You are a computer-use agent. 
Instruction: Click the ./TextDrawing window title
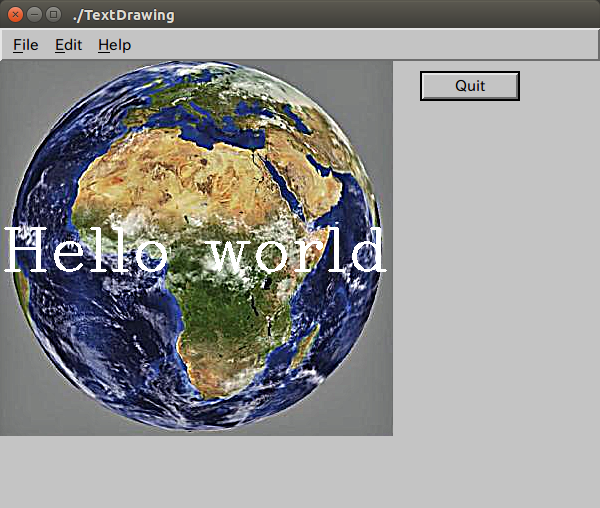point(124,15)
